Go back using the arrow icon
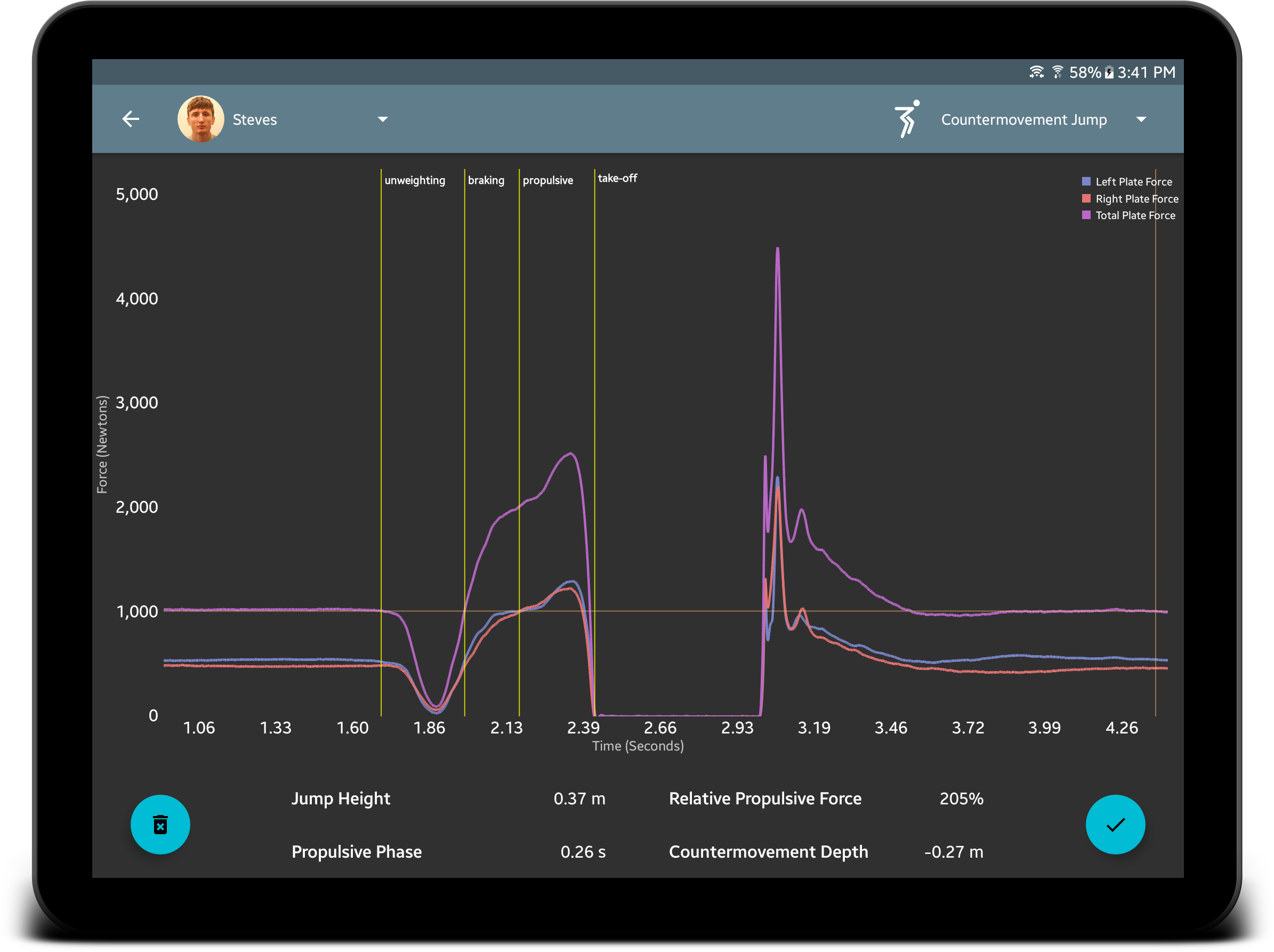This screenshot has height=952, width=1274. tap(131, 119)
